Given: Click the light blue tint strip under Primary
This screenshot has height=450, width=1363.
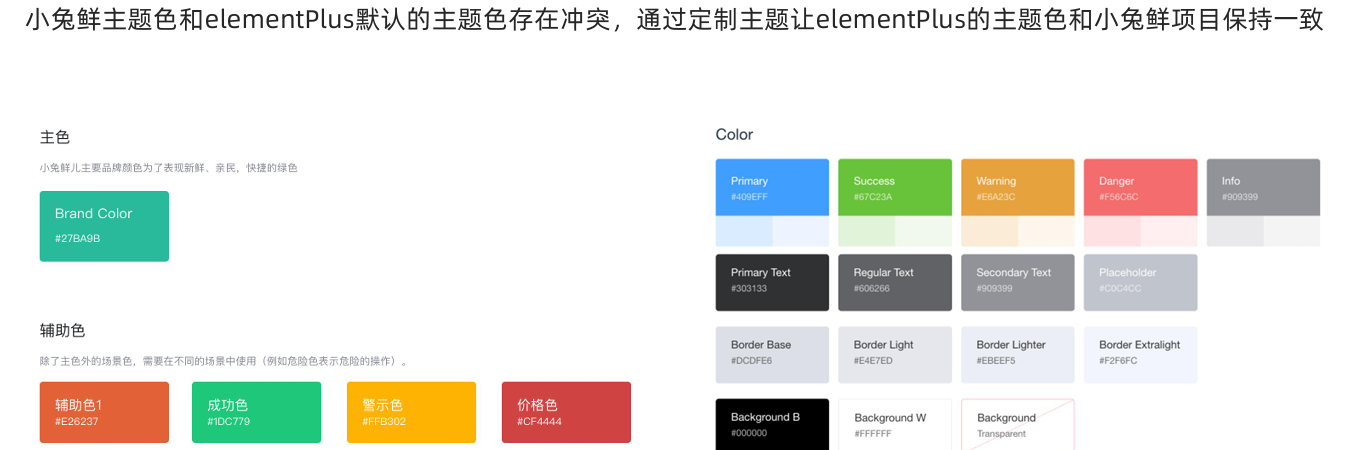Looking at the screenshot, I should pyautogui.click(x=772, y=231).
